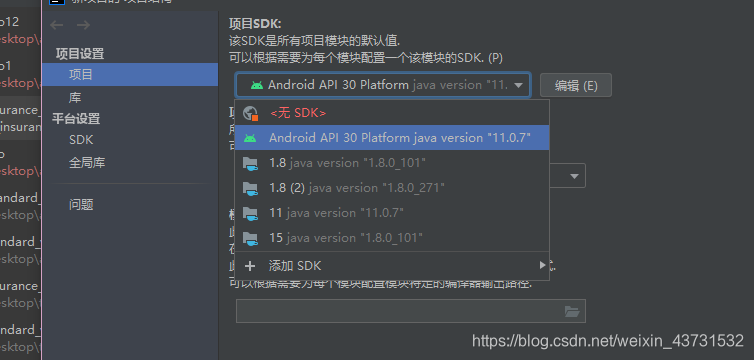Image resolution: width=754 pixels, height=360 pixels.
Task: Click the JDK folder icon for 15
Action: click(250, 238)
